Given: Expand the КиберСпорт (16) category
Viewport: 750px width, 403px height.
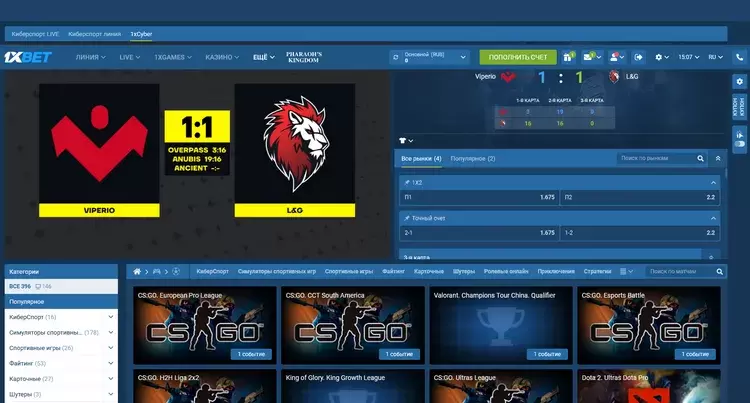Looking at the screenshot, I should [111, 317].
